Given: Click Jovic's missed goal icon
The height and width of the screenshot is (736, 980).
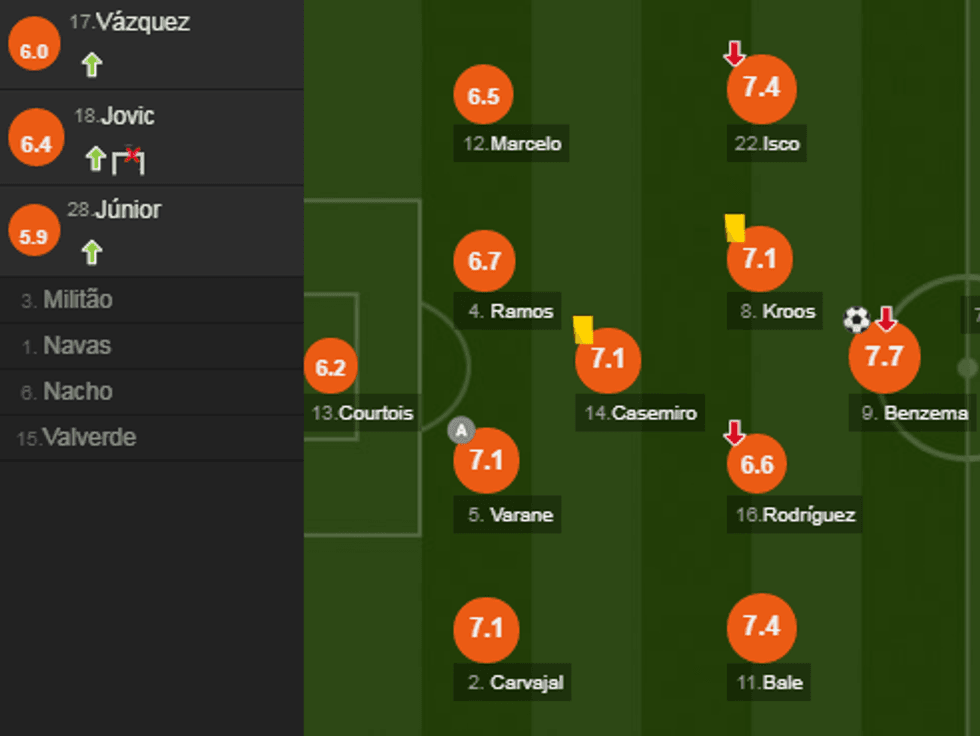Looking at the screenshot, I should pyautogui.click(x=129, y=158).
